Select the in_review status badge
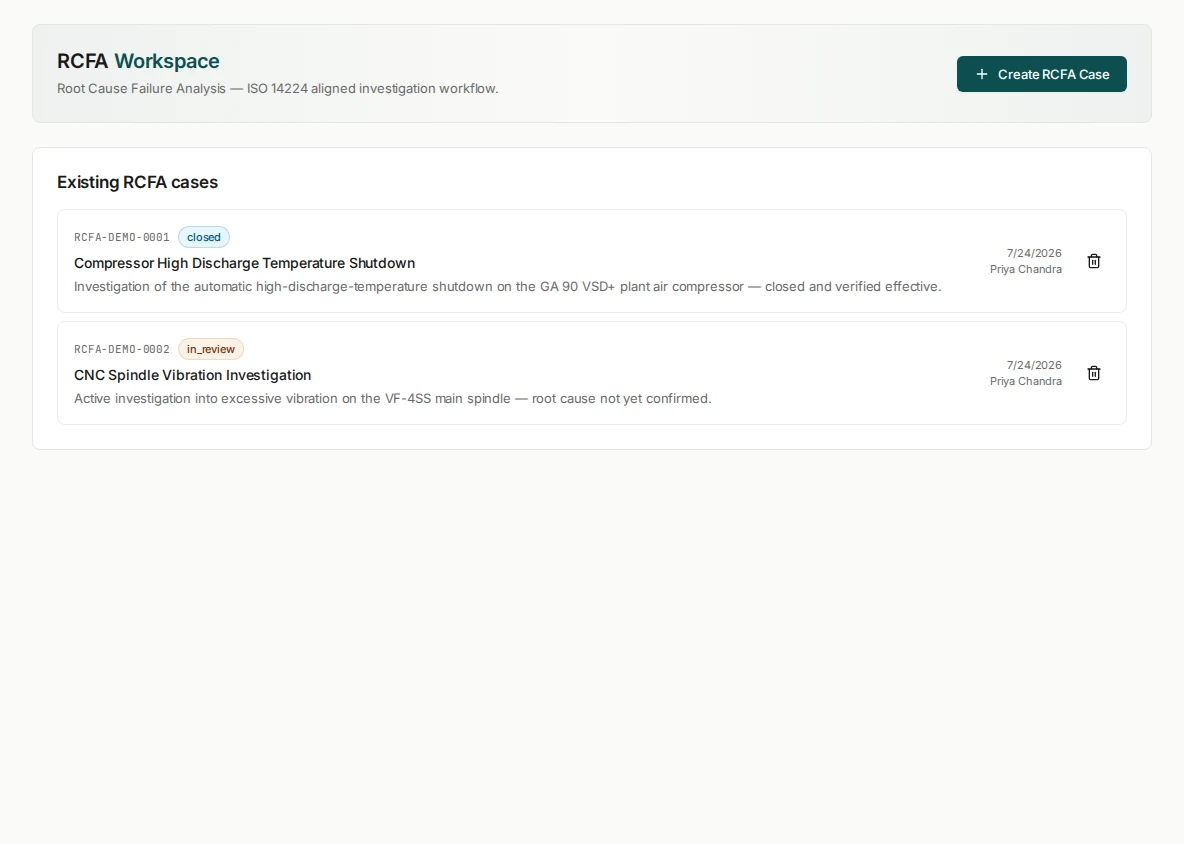This screenshot has height=844, width=1184. tap(211, 349)
